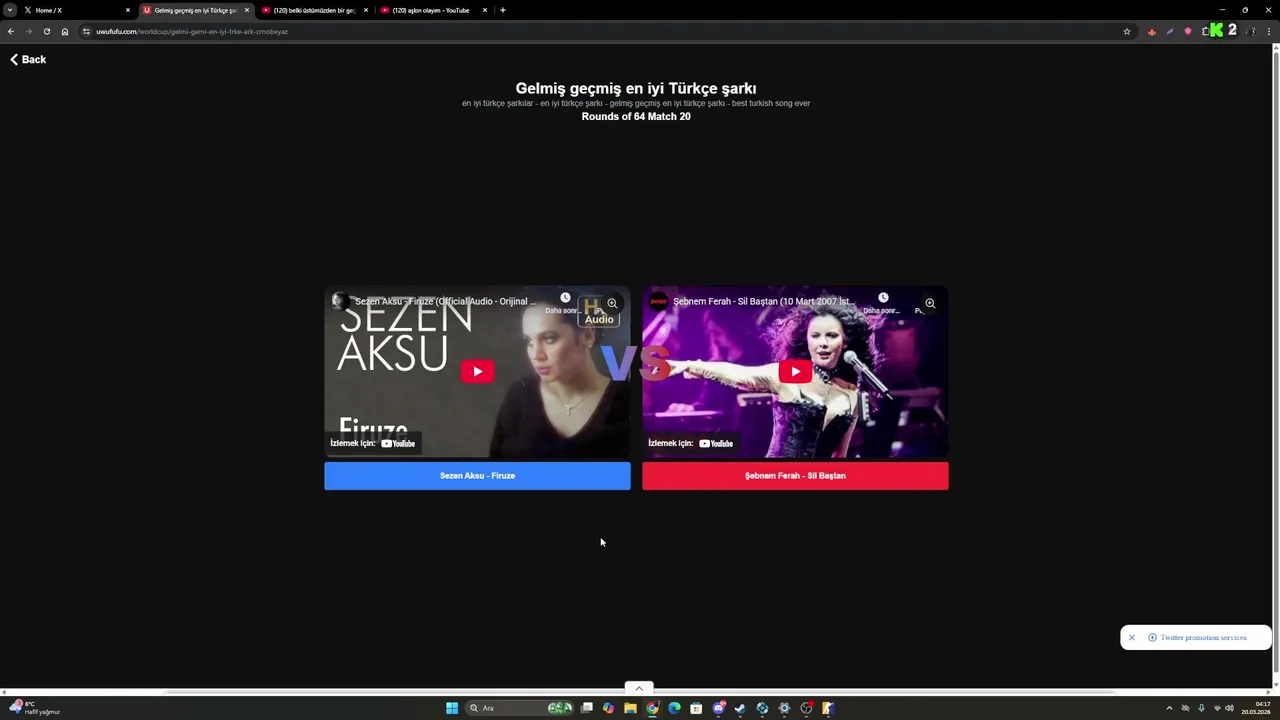Open channel avatar on Sezen Aksu video
Image resolution: width=1280 pixels, height=720 pixels.
pyautogui.click(x=340, y=301)
